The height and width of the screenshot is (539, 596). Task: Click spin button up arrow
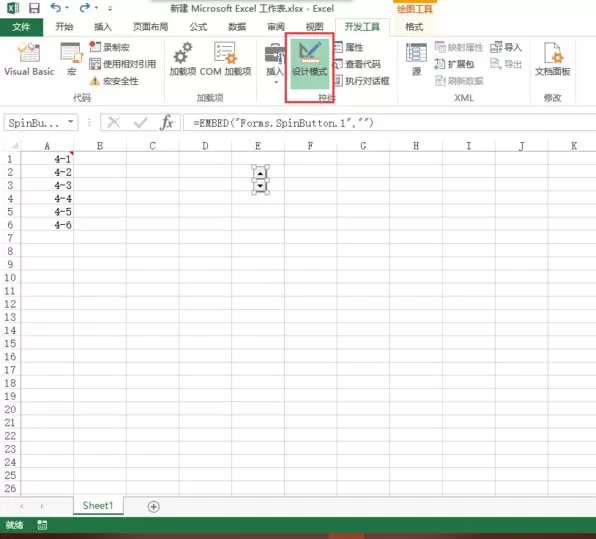click(260, 174)
